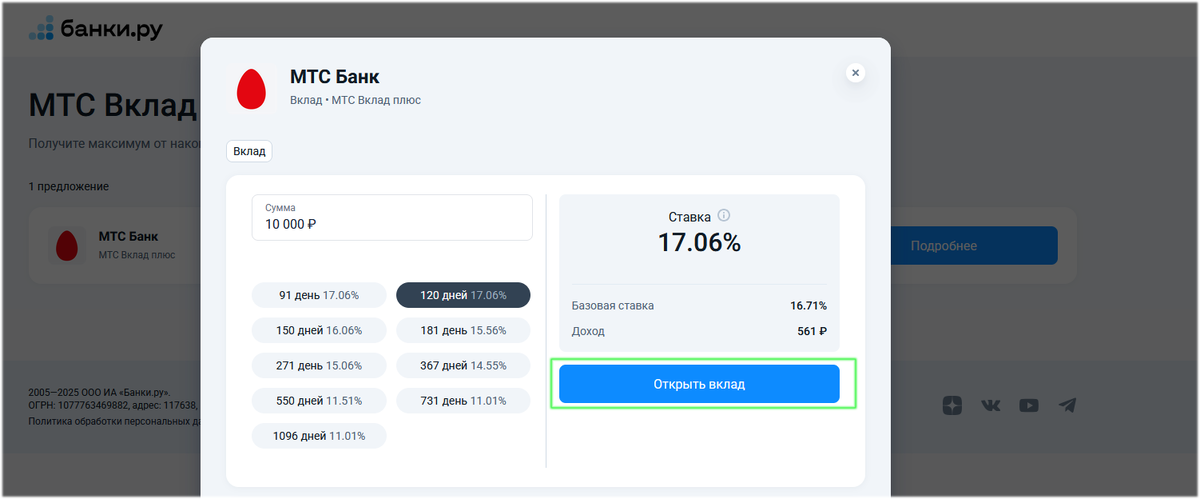This screenshot has height=499, width=1200.
Task: Select the 731 день 11.01% term
Action: 463,400
